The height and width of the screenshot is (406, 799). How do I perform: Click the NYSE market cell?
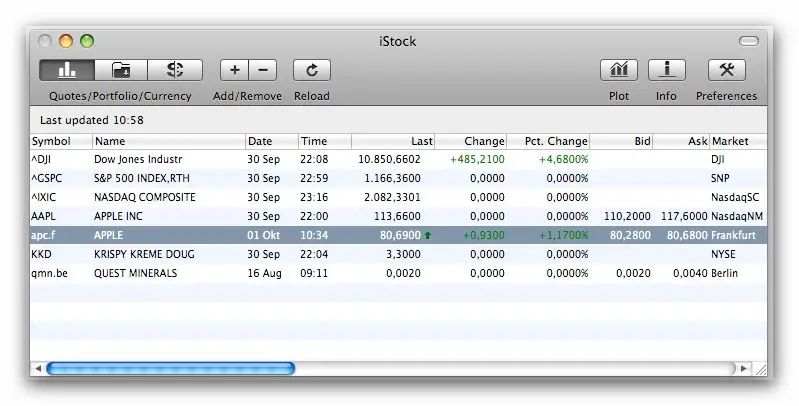(723, 254)
